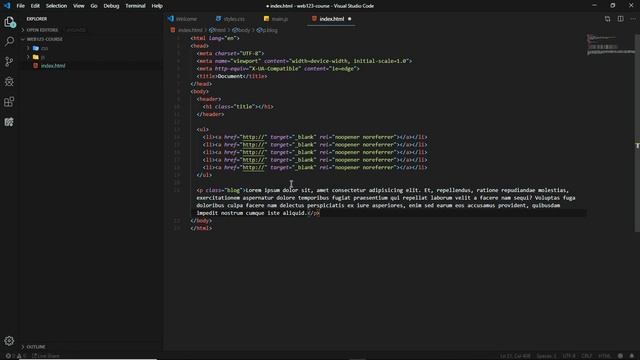Click the h1 class="title" line
This screenshot has height=360, width=640.
pos(238,107)
